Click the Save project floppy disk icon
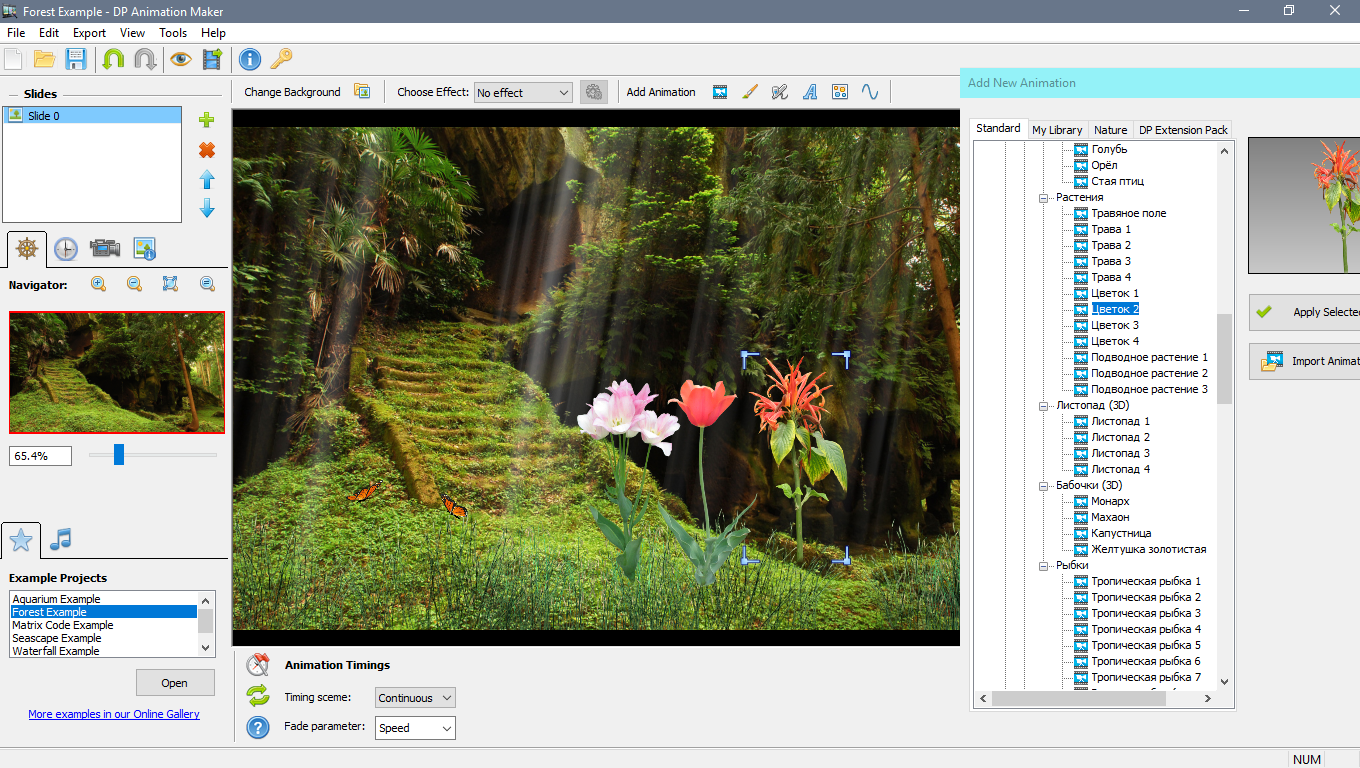This screenshot has height=768, width=1360. coord(77,59)
